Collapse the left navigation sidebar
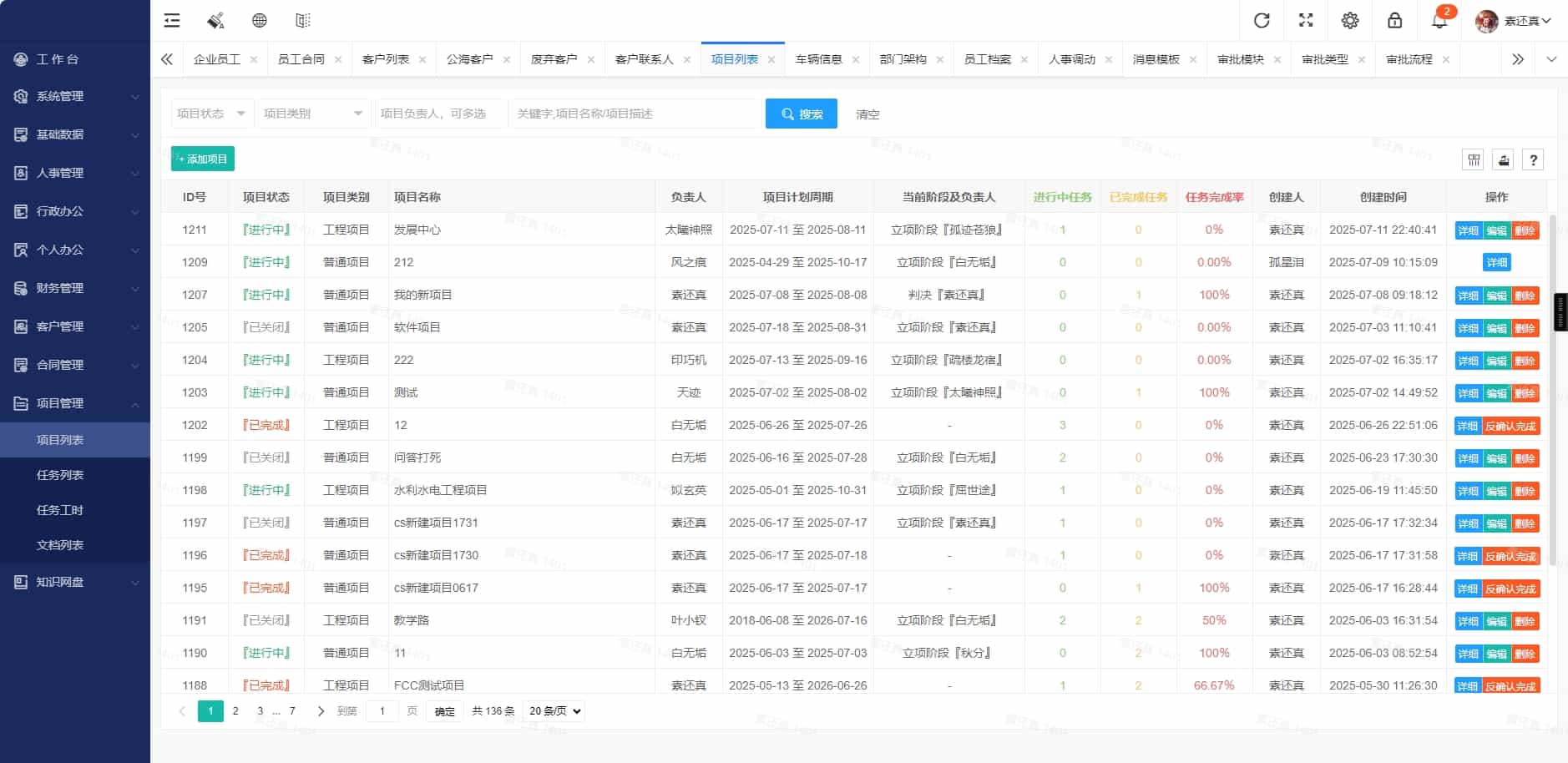 (171, 20)
